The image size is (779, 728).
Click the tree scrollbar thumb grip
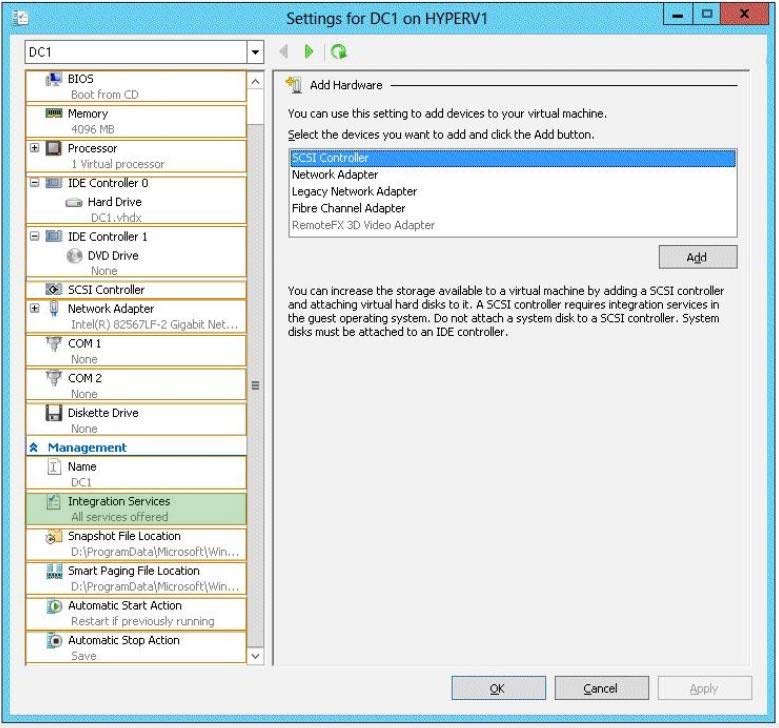255,386
